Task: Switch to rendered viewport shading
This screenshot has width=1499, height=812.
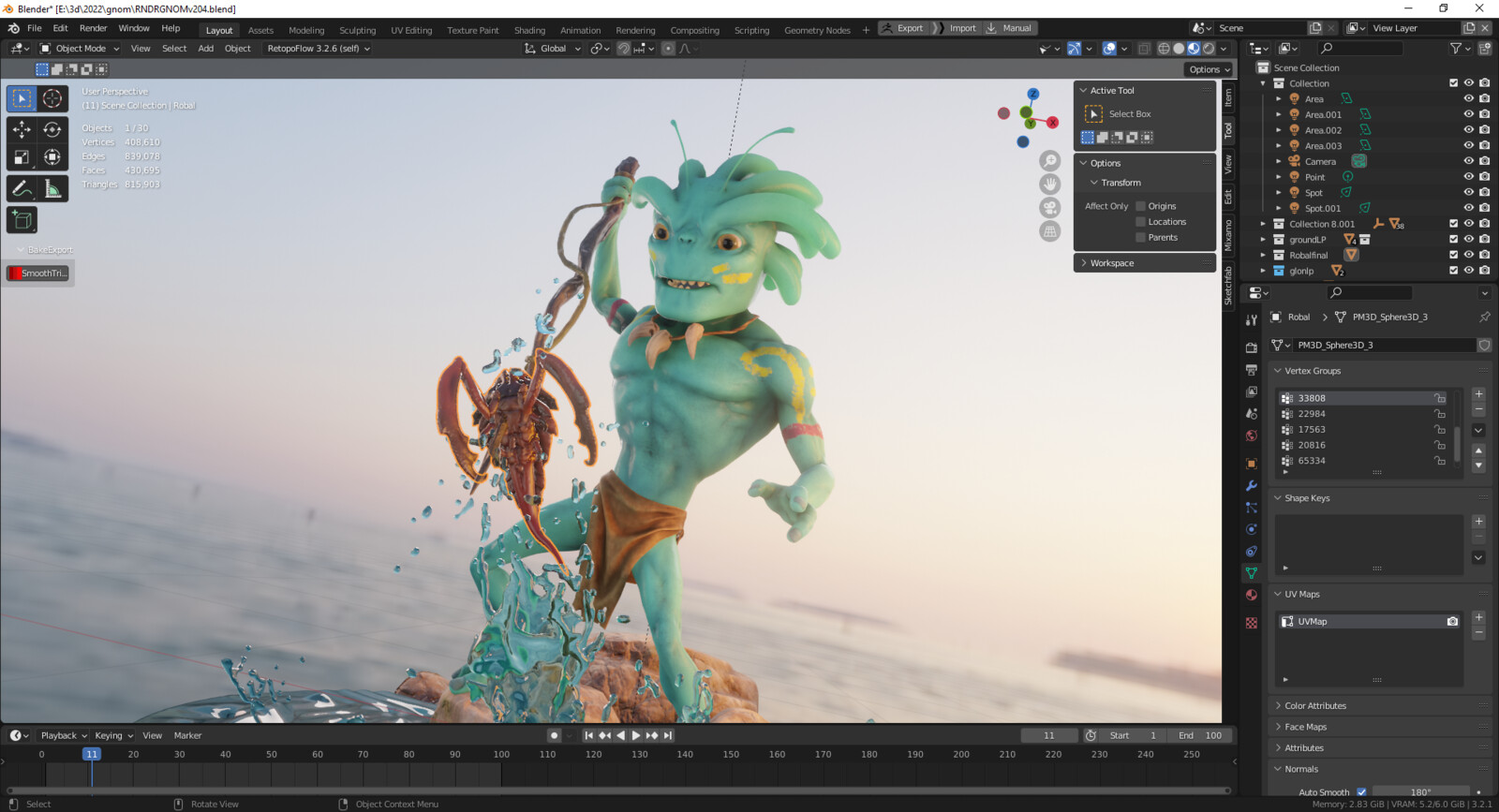Action: tap(1209, 49)
